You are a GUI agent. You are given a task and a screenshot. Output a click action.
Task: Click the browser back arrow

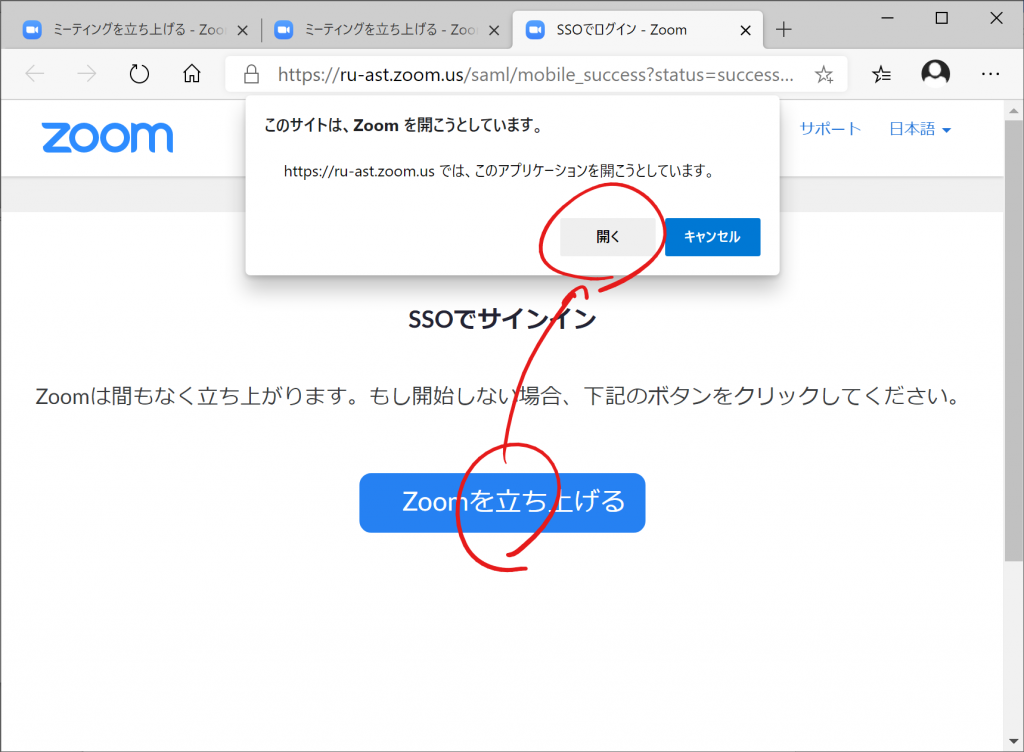(35, 74)
